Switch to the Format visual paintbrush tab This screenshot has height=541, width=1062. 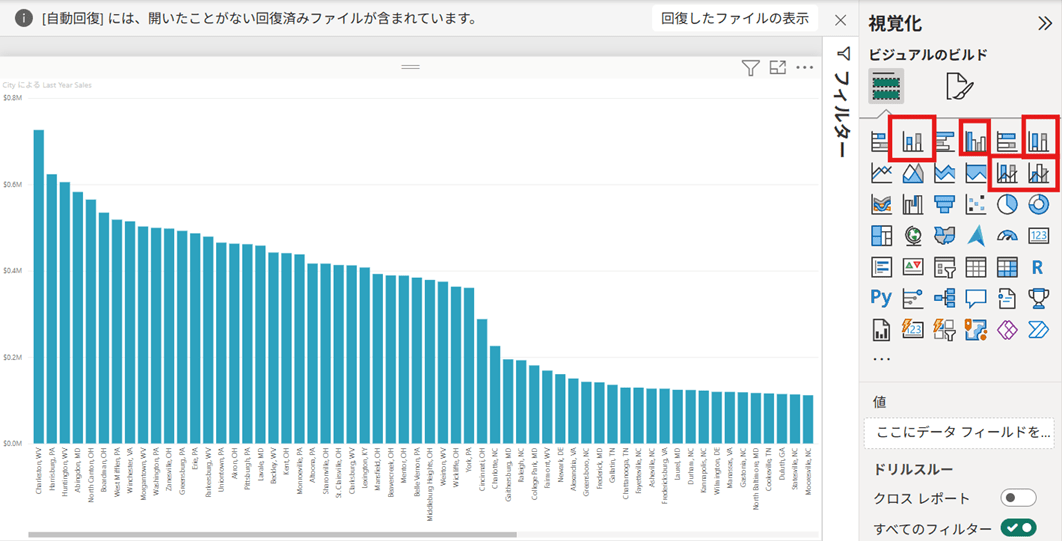point(959,86)
